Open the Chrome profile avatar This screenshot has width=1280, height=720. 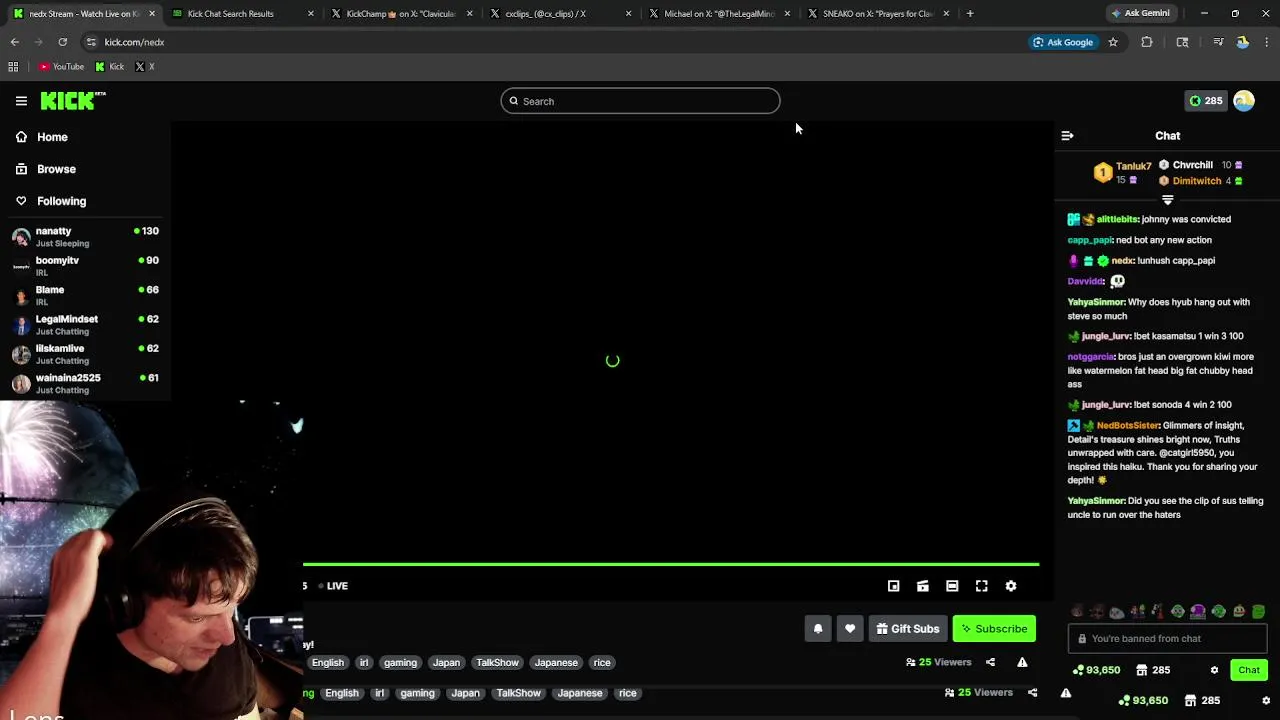(x=1242, y=42)
